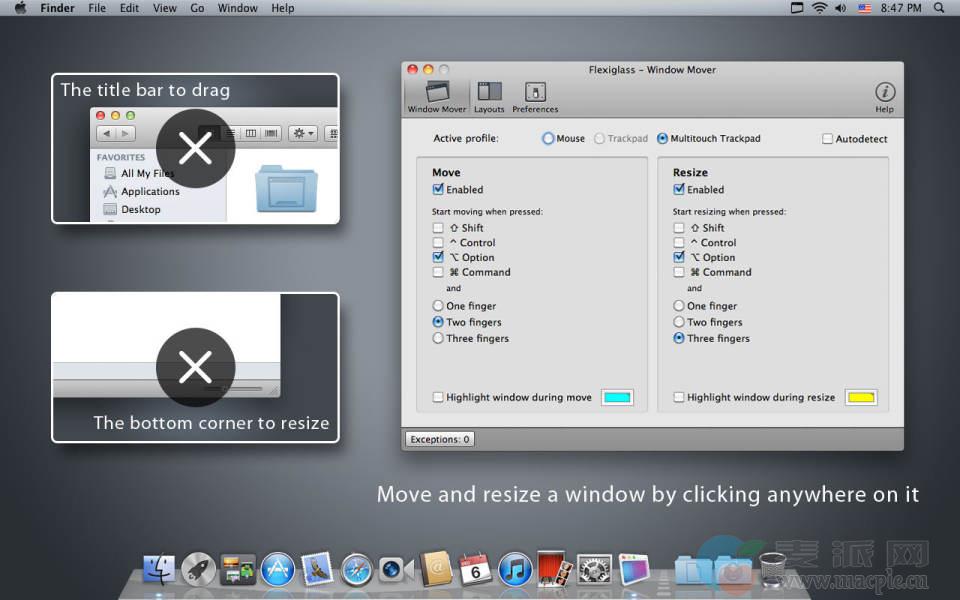
Task: Enable the Autodetect checkbox
Action: 827,139
